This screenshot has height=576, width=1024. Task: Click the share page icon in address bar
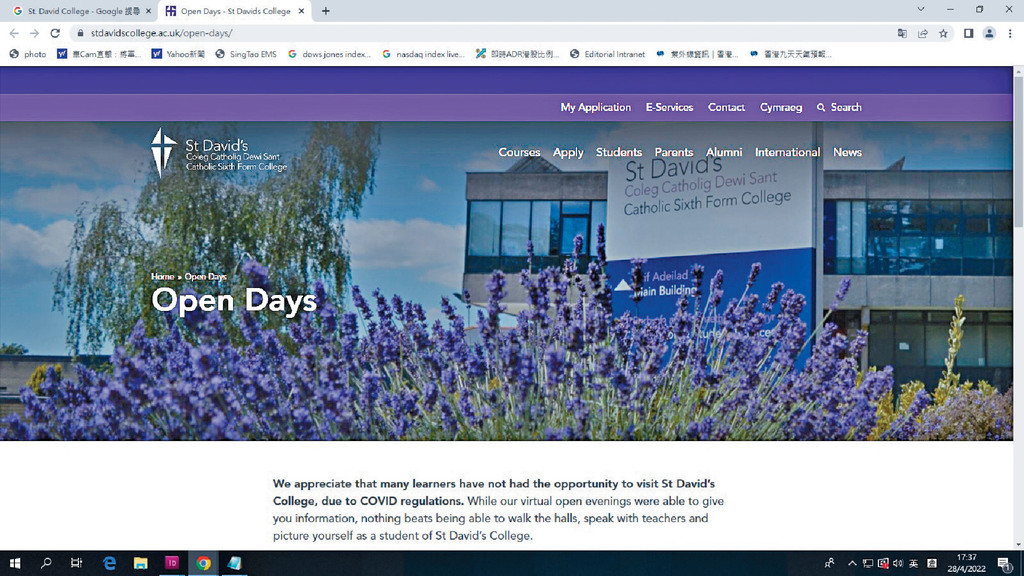click(x=923, y=33)
